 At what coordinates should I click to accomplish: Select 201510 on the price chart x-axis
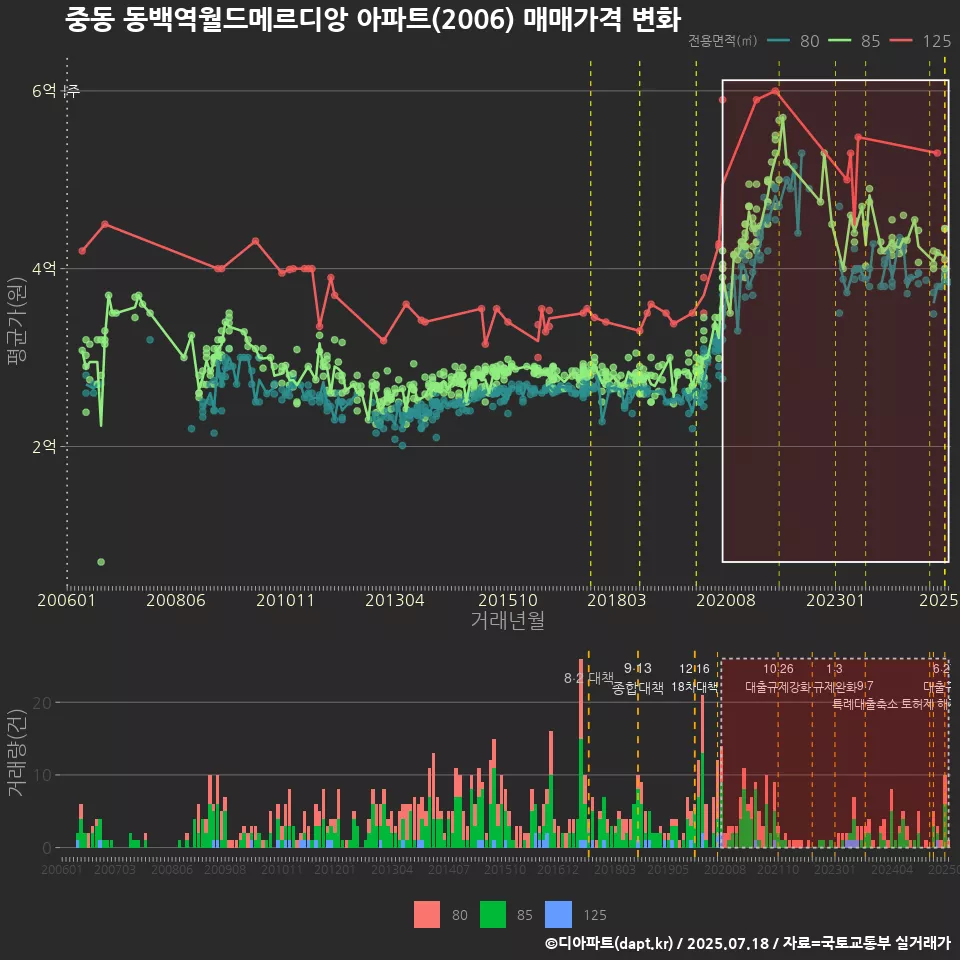tap(508, 600)
